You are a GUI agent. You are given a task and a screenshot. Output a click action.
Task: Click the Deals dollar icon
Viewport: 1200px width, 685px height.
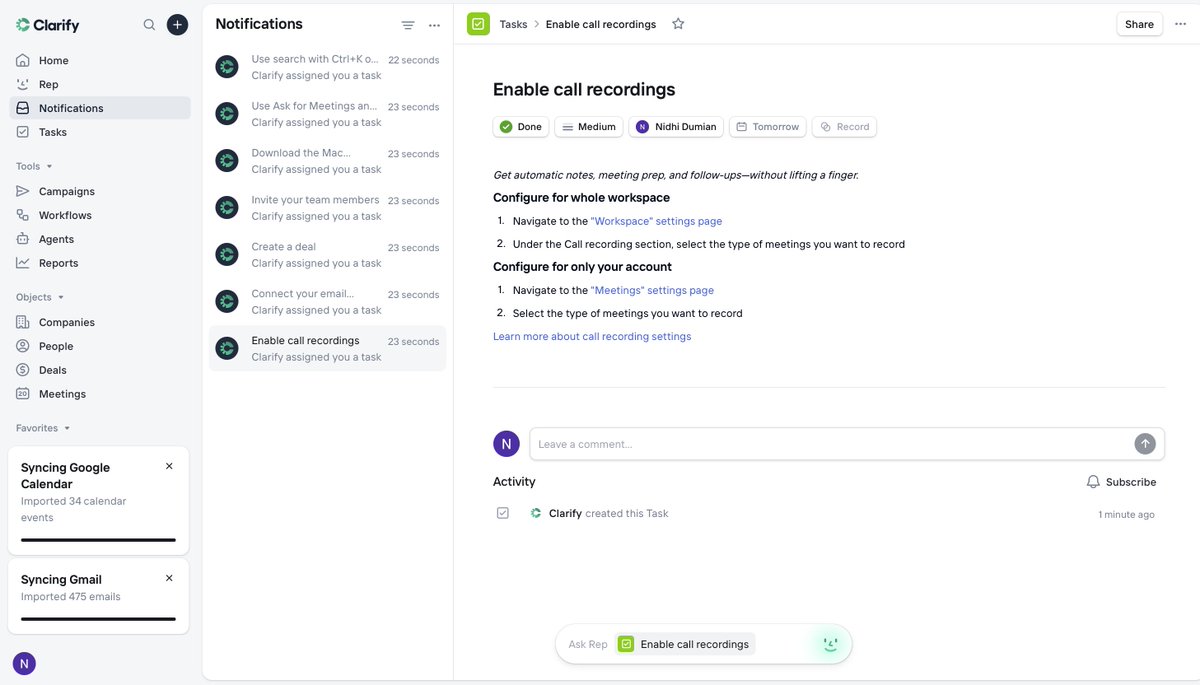pos(23,370)
